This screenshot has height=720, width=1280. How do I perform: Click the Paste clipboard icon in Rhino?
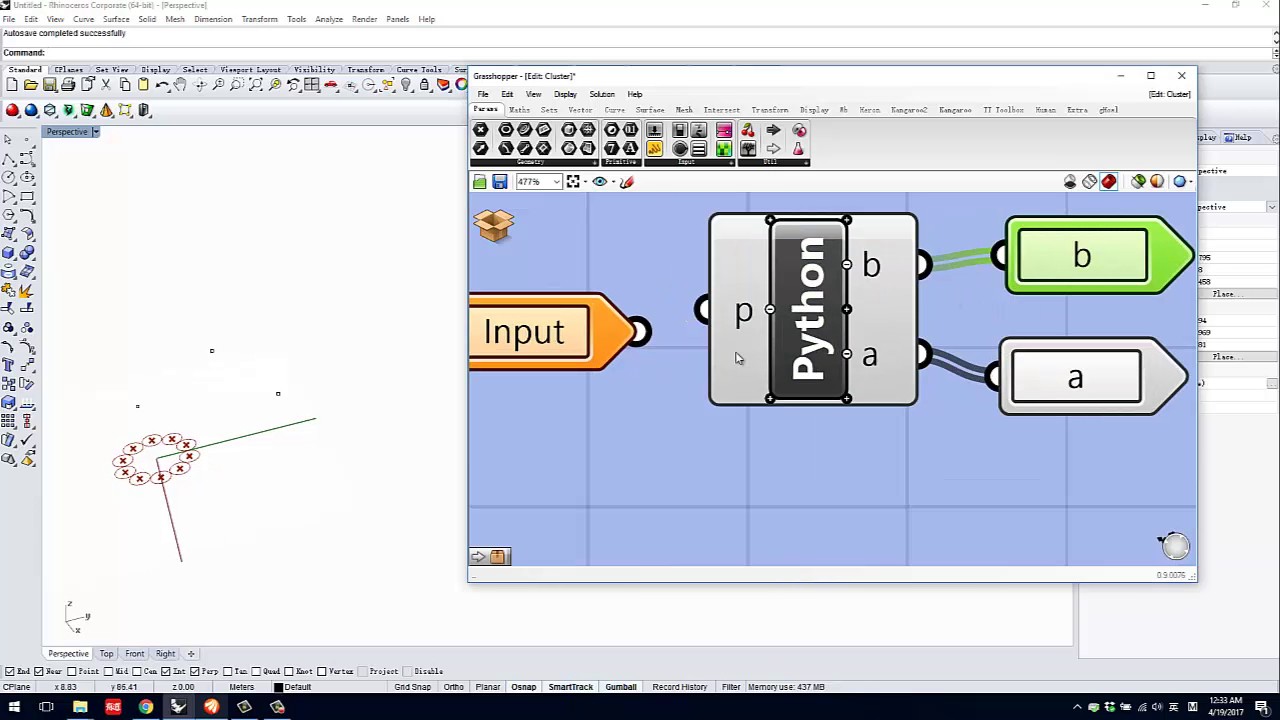(x=143, y=85)
